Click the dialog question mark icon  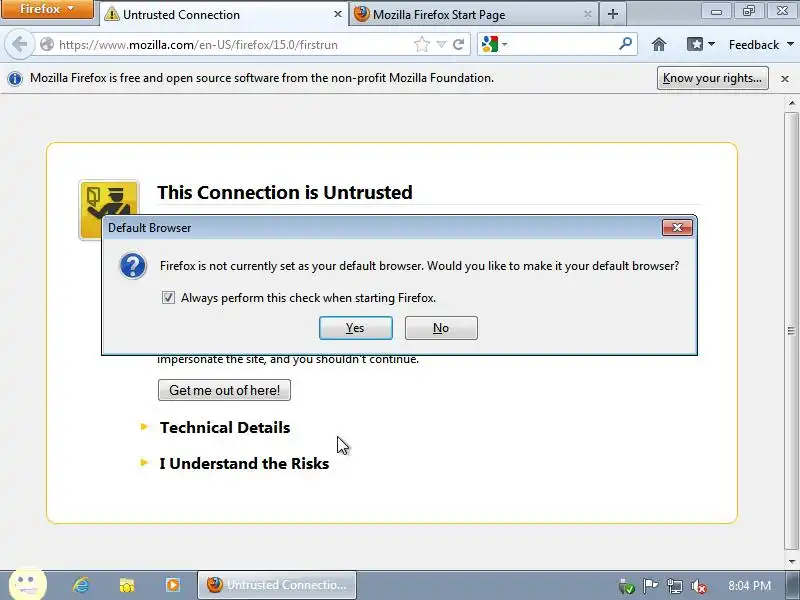[x=133, y=266]
